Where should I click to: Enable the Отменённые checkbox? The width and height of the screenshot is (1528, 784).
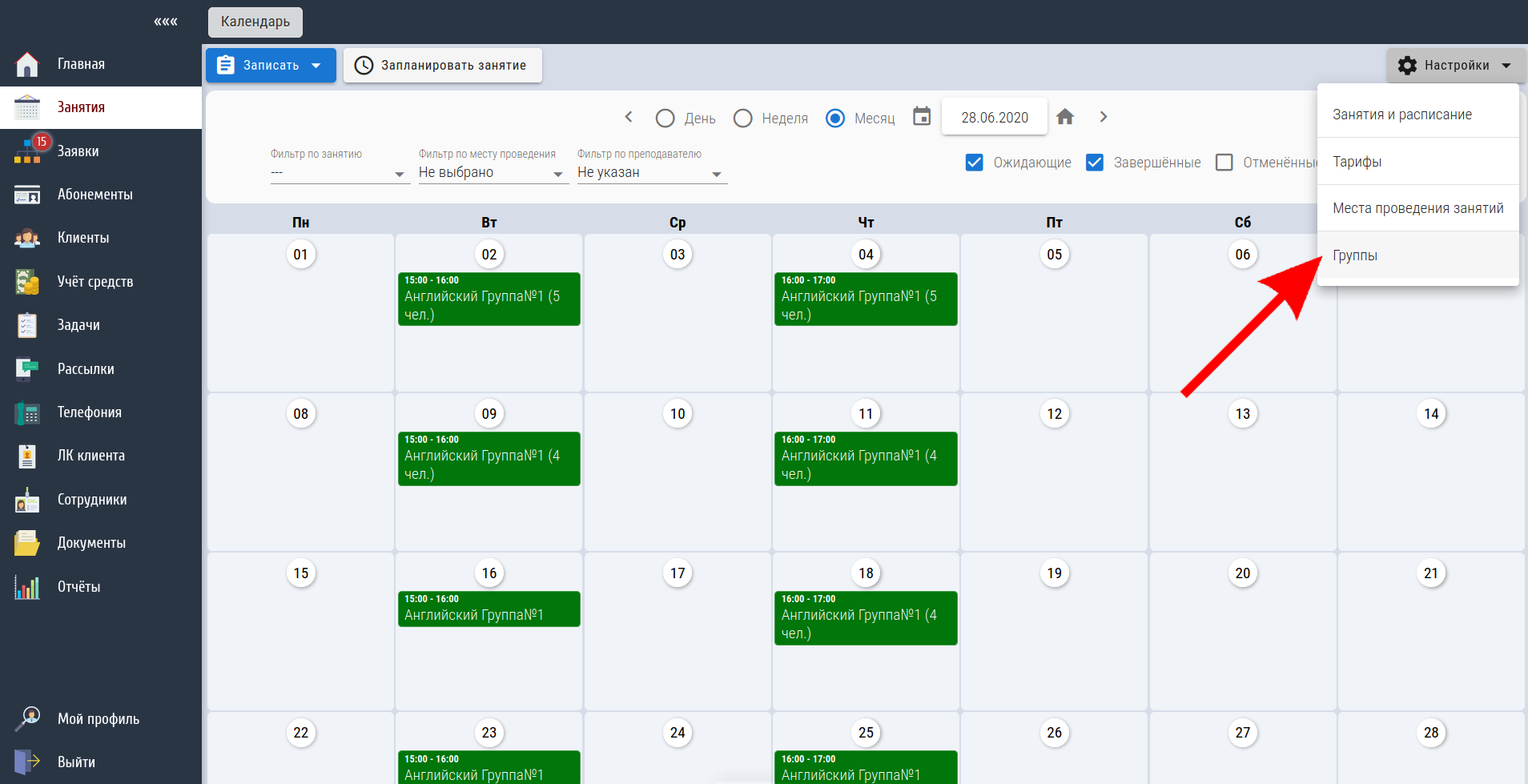(1224, 163)
